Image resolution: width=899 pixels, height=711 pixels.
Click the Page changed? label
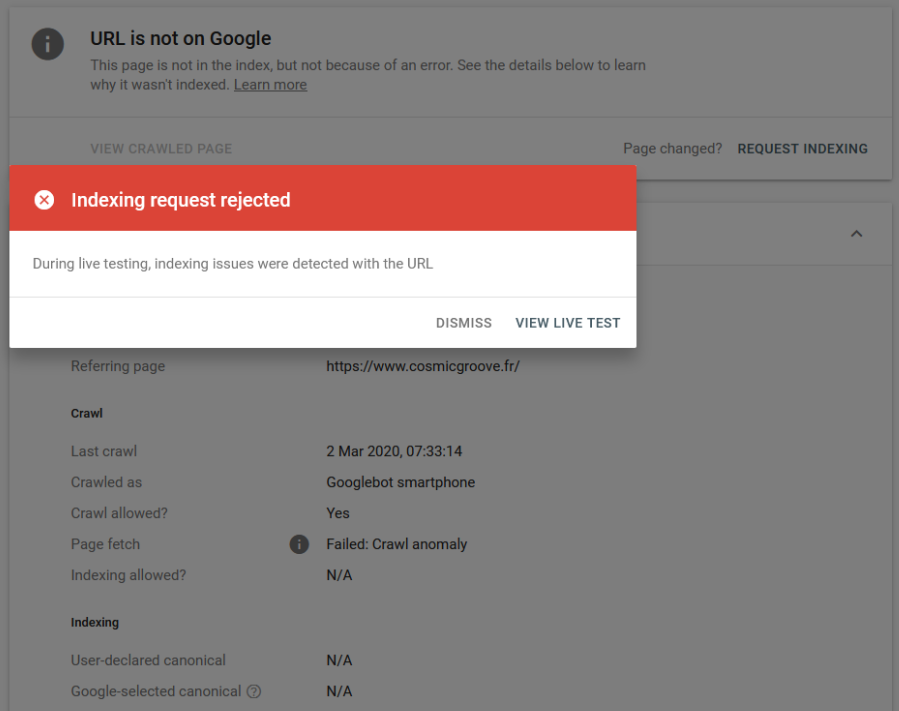(672, 149)
